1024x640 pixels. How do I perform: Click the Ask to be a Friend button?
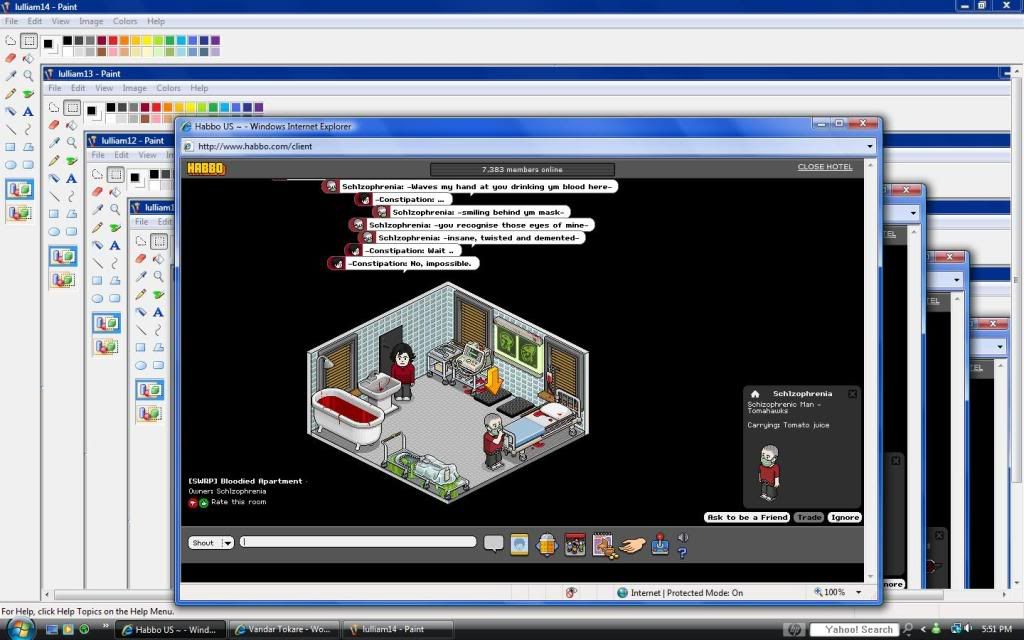pos(748,517)
